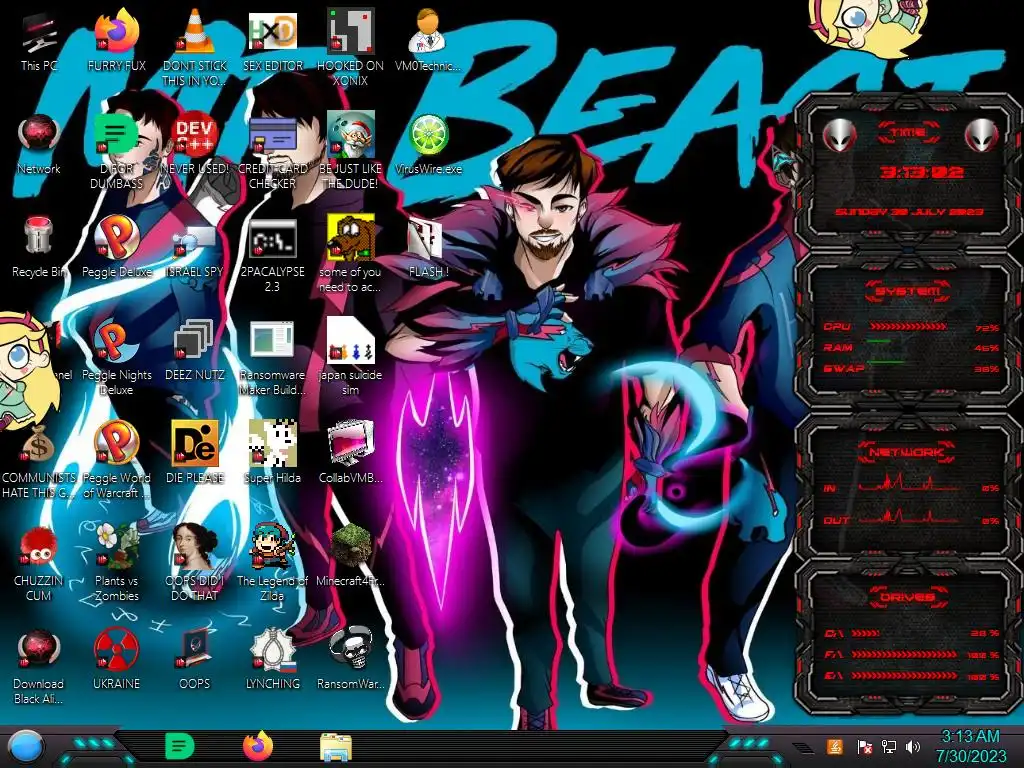Viewport: 1024px width, 768px height.
Task: Click the widget date SUNDAY 30 JULY 2023
Action: coord(909,212)
